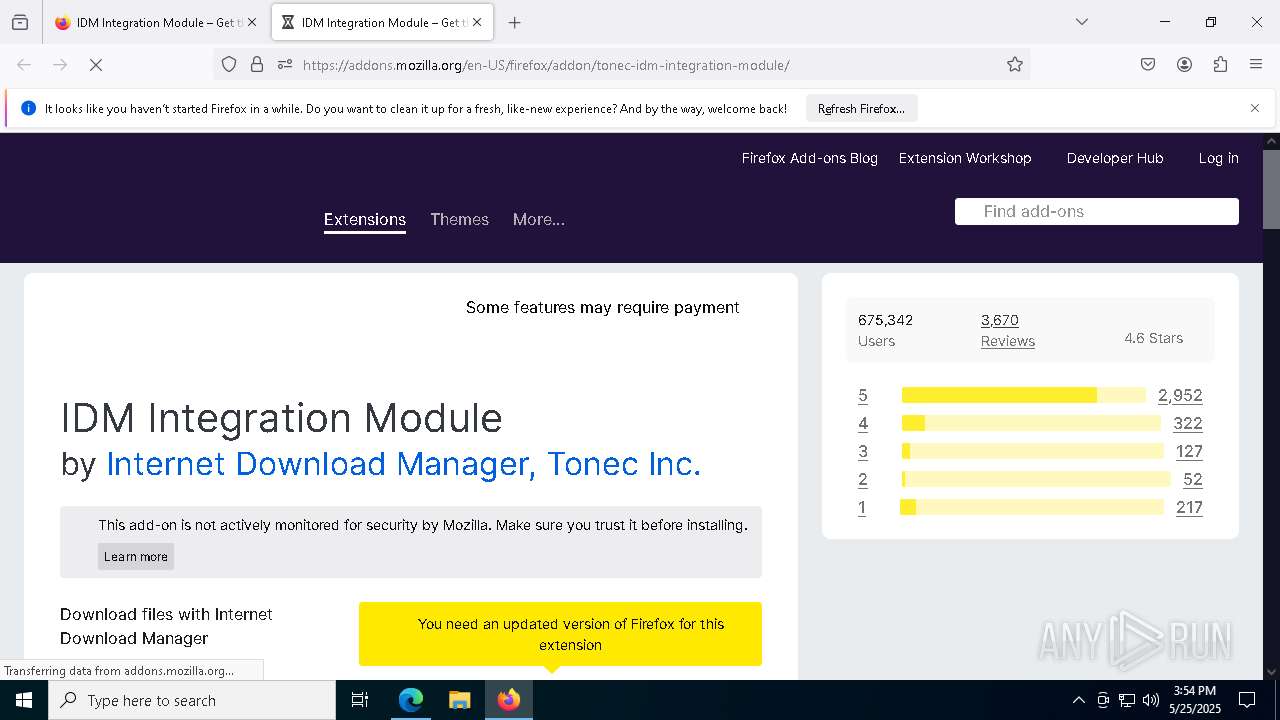Screen dimensions: 1280x720
Task: Click the Refresh Firefox button
Action: point(861,109)
